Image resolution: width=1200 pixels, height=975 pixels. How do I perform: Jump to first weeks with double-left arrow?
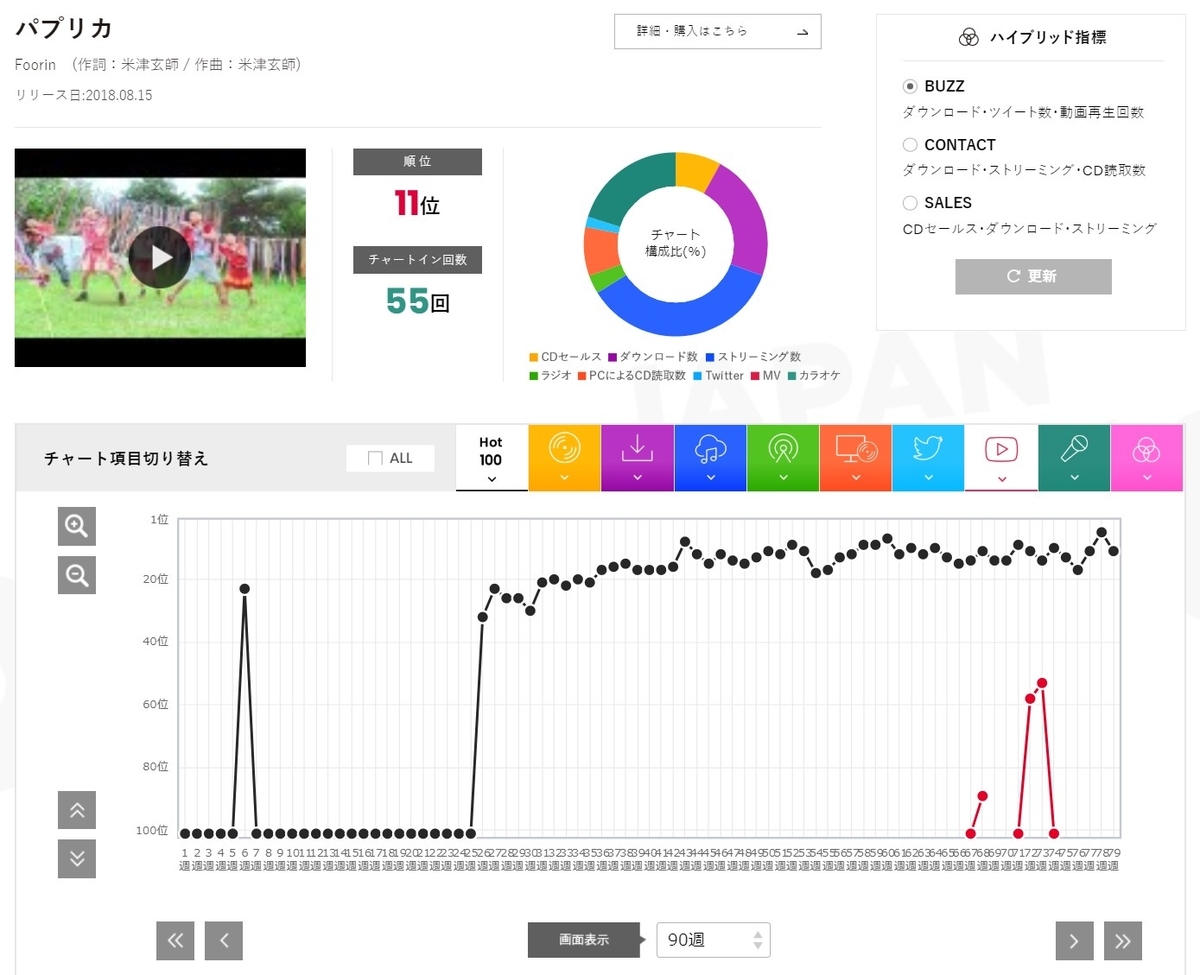175,940
